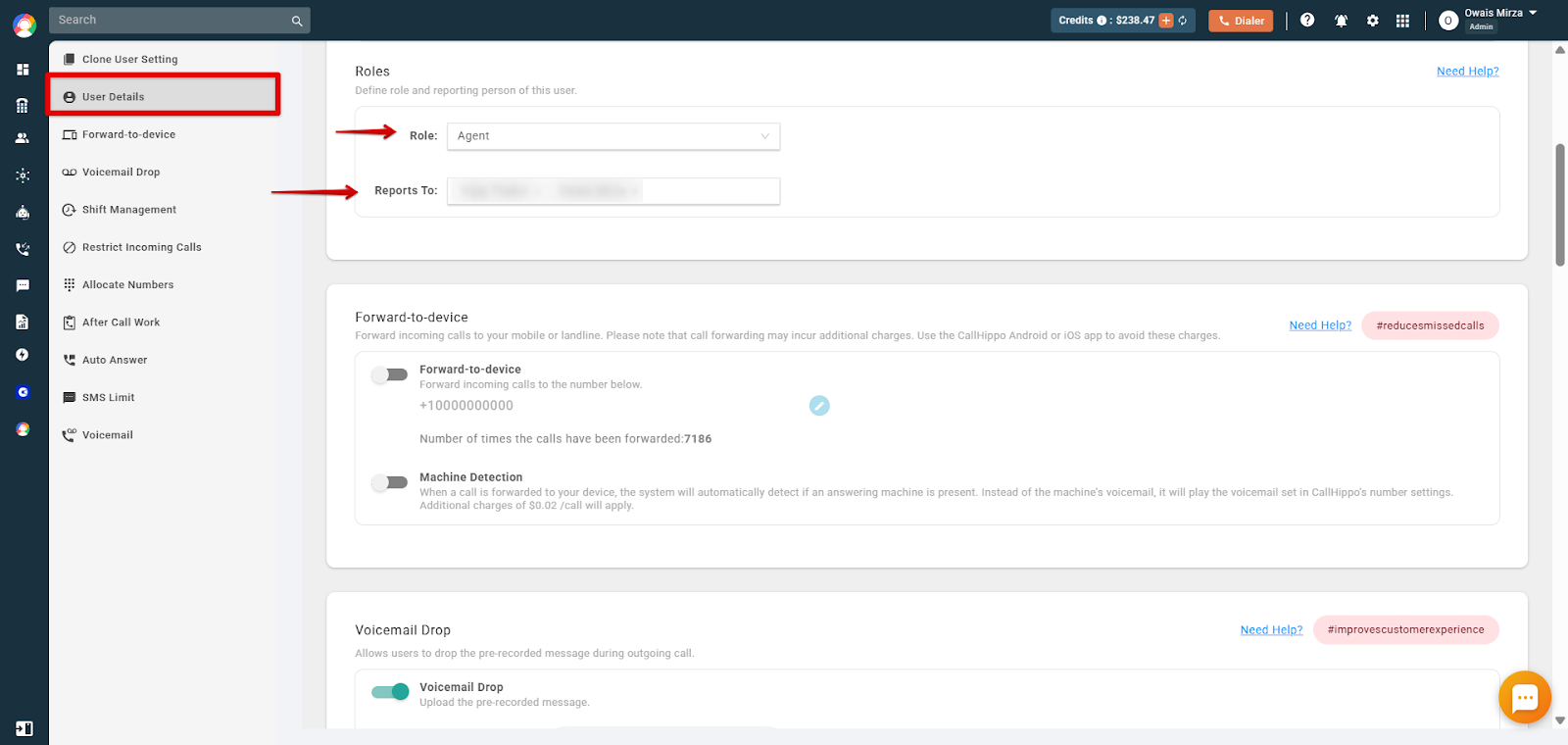Open the apps grid icon in top bar
Screen dimensions: 1568x745
[1402, 21]
